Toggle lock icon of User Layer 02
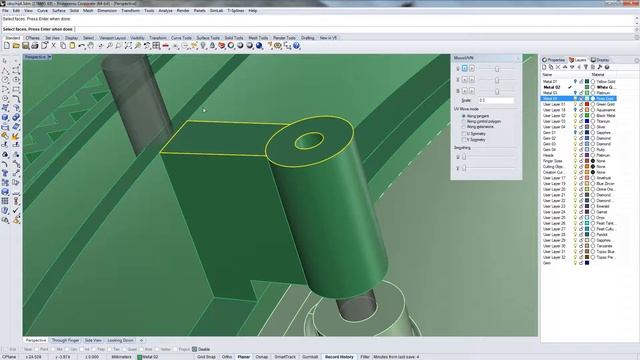Screen dimensions: 640x360 (581, 116)
